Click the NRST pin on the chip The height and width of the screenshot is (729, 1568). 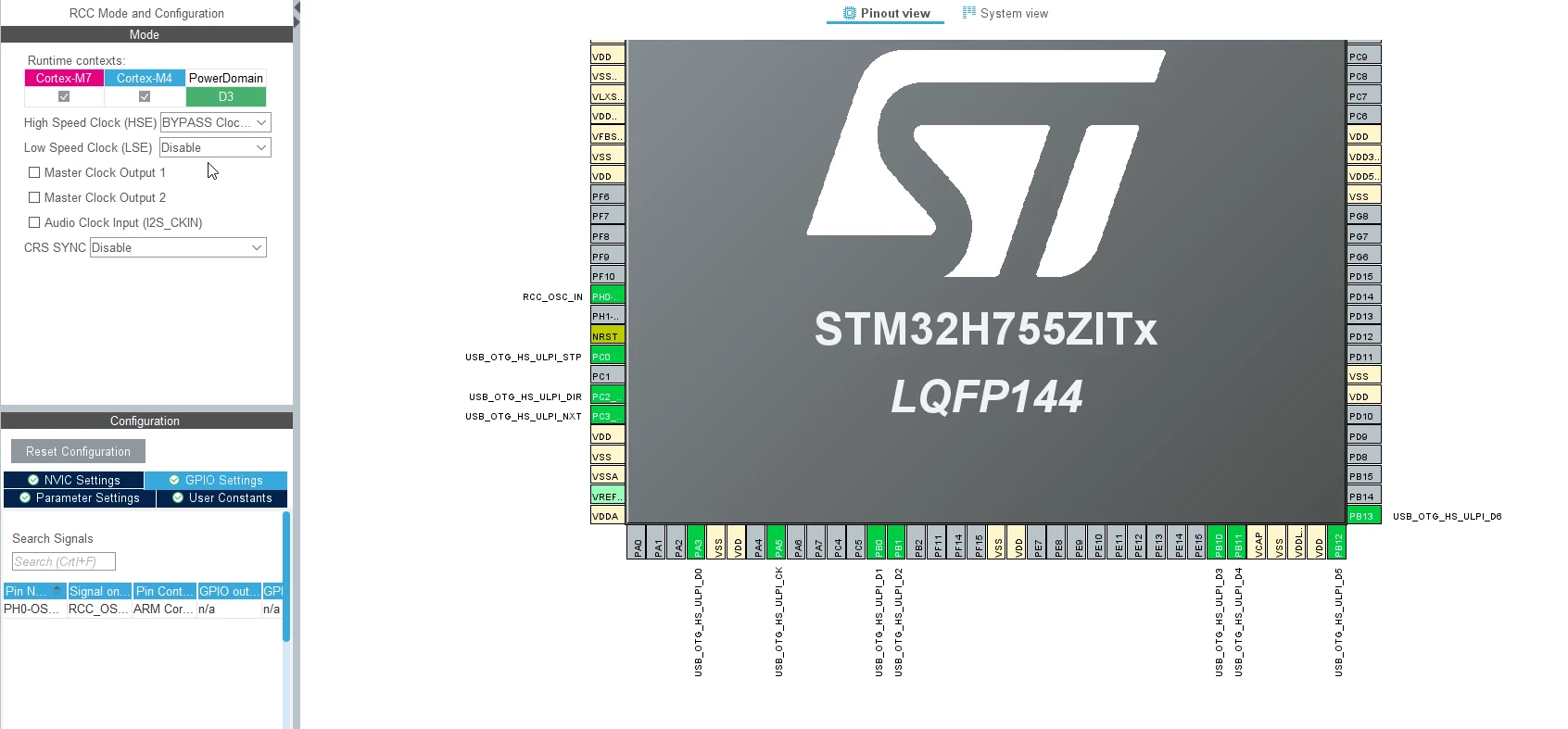pyautogui.click(x=607, y=336)
